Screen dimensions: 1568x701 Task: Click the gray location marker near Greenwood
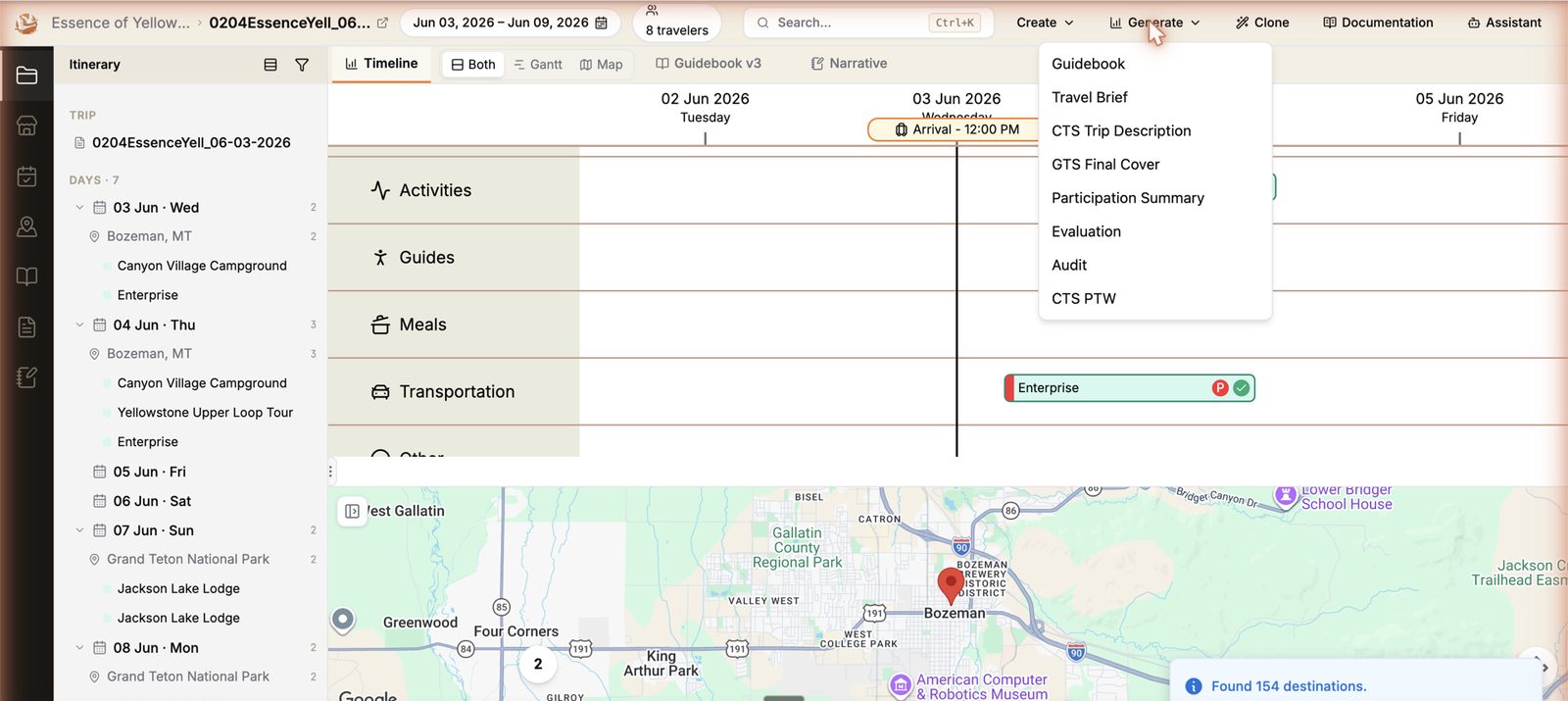342,619
